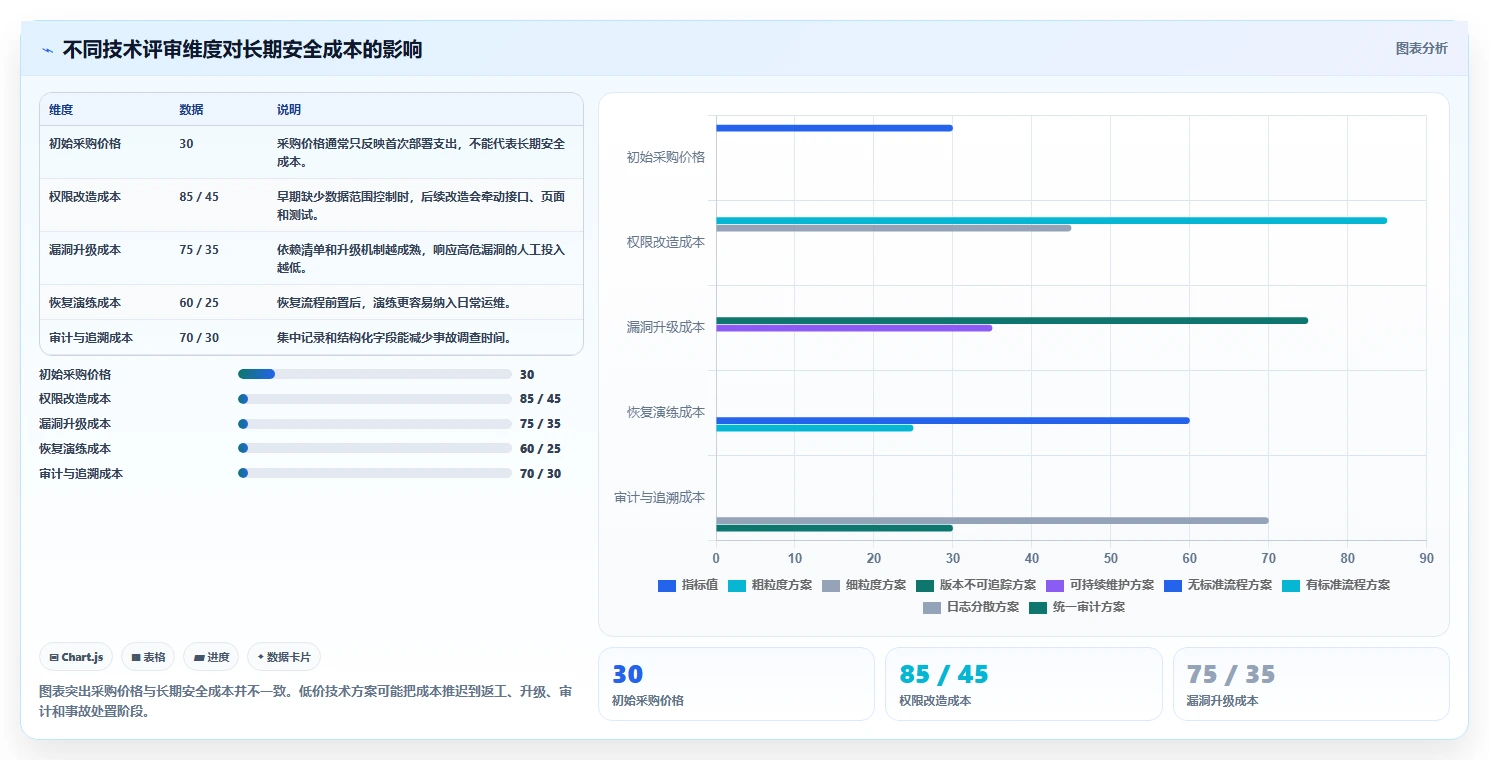The width and height of the screenshot is (1489, 760).
Task: Toggle the 日志分散方案 legend entry
Action: click(x=971, y=607)
